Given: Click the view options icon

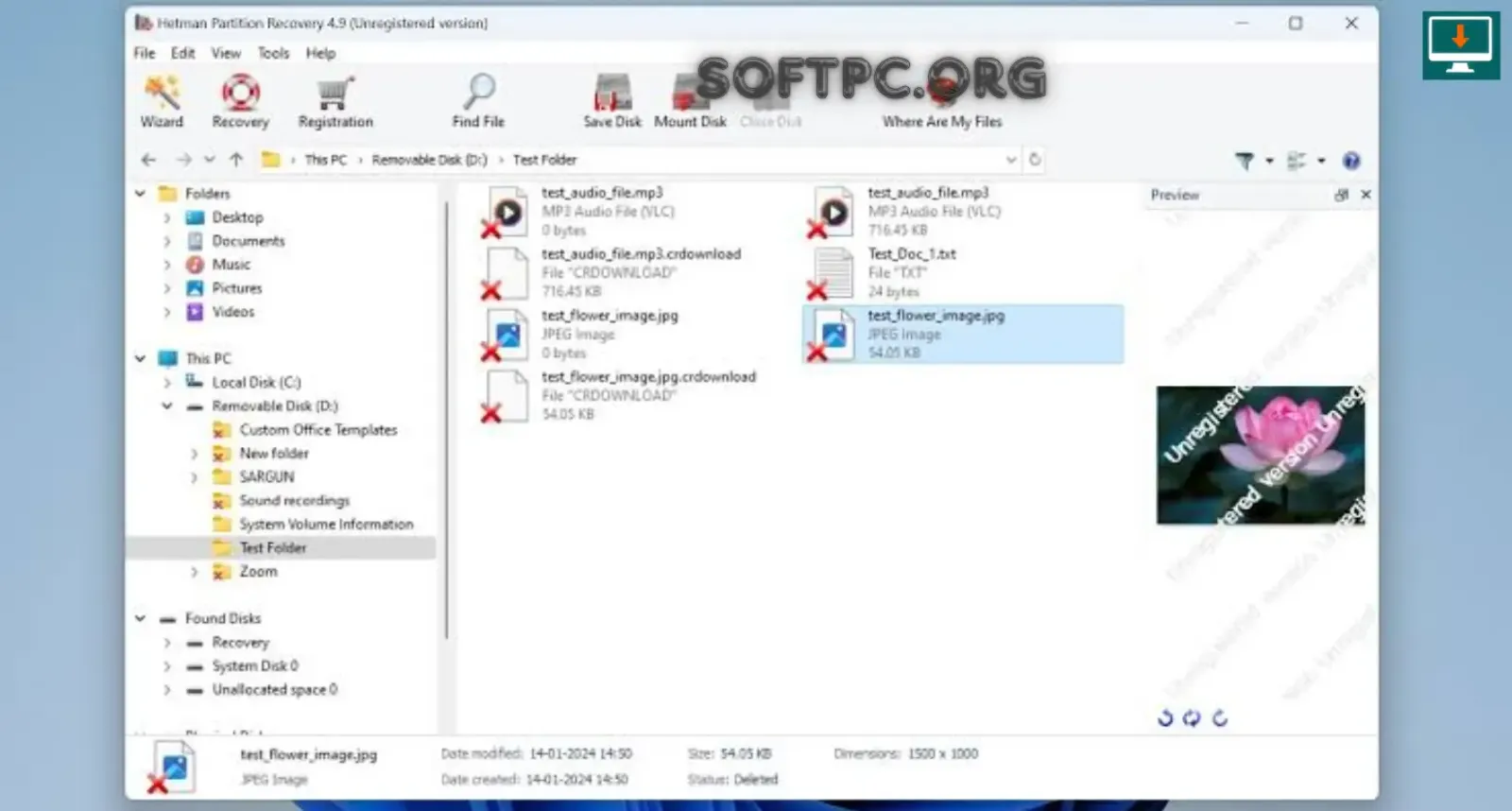Looking at the screenshot, I should [1297, 161].
